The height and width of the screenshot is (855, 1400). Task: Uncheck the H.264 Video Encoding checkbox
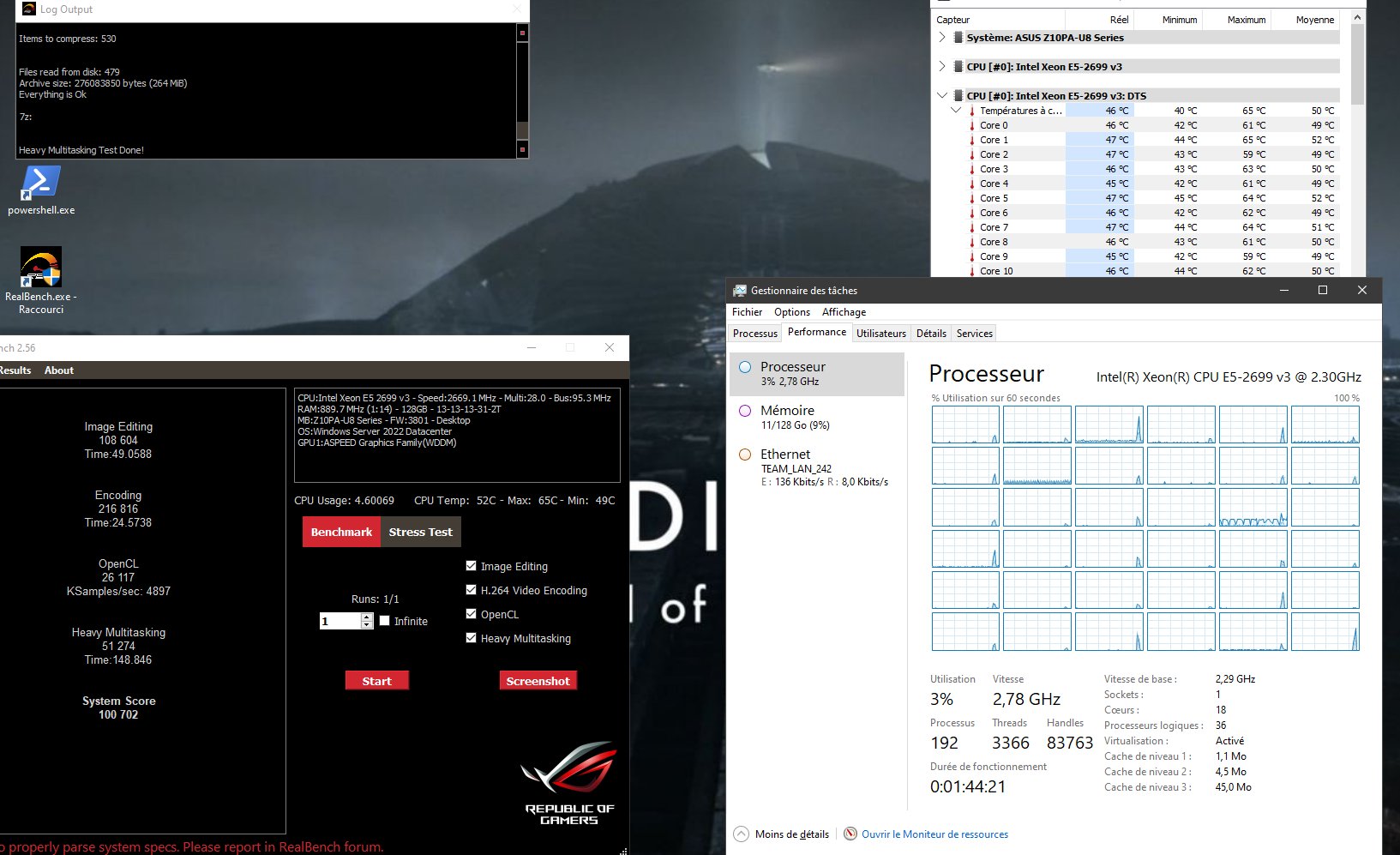click(x=471, y=590)
